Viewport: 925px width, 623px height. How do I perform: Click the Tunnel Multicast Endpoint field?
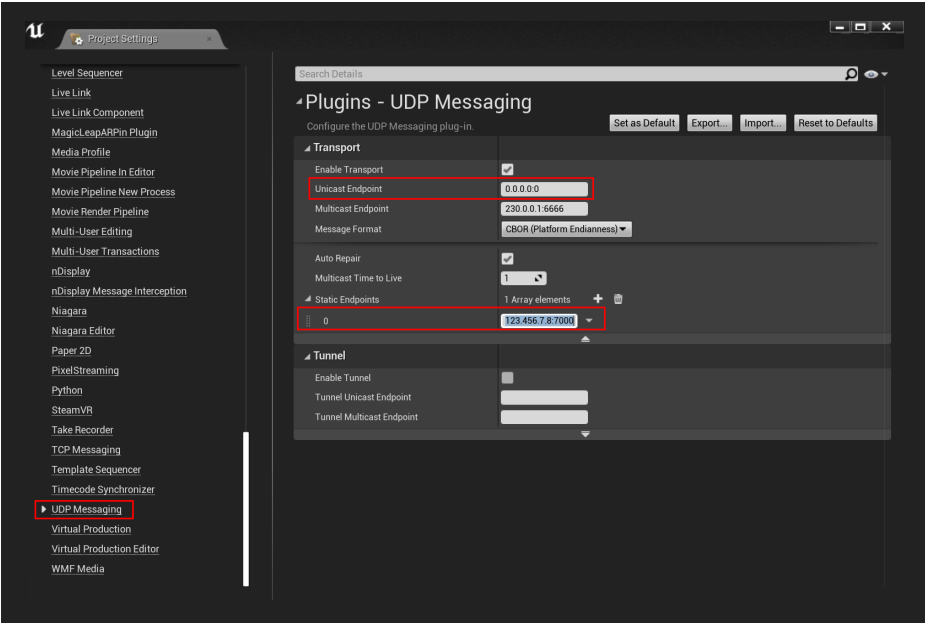[544, 417]
